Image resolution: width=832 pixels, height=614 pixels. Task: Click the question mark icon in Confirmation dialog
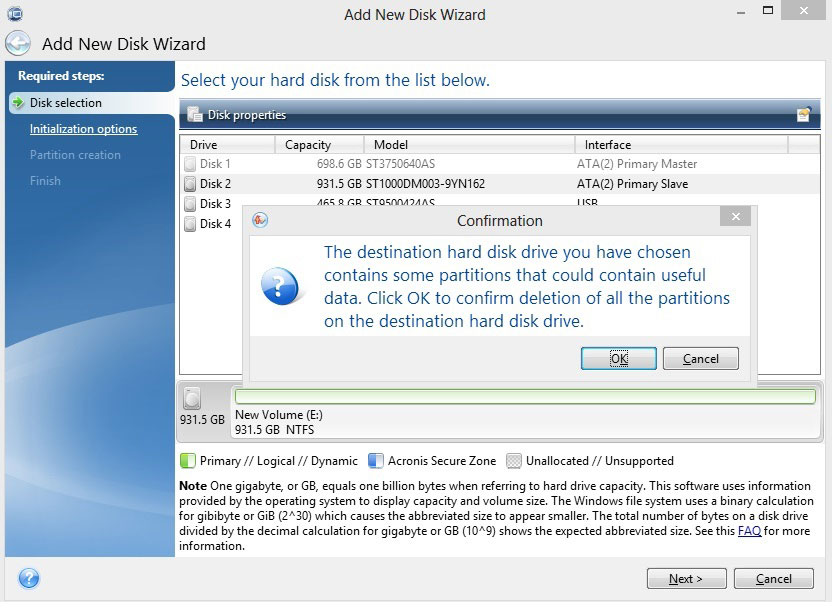[x=280, y=285]
